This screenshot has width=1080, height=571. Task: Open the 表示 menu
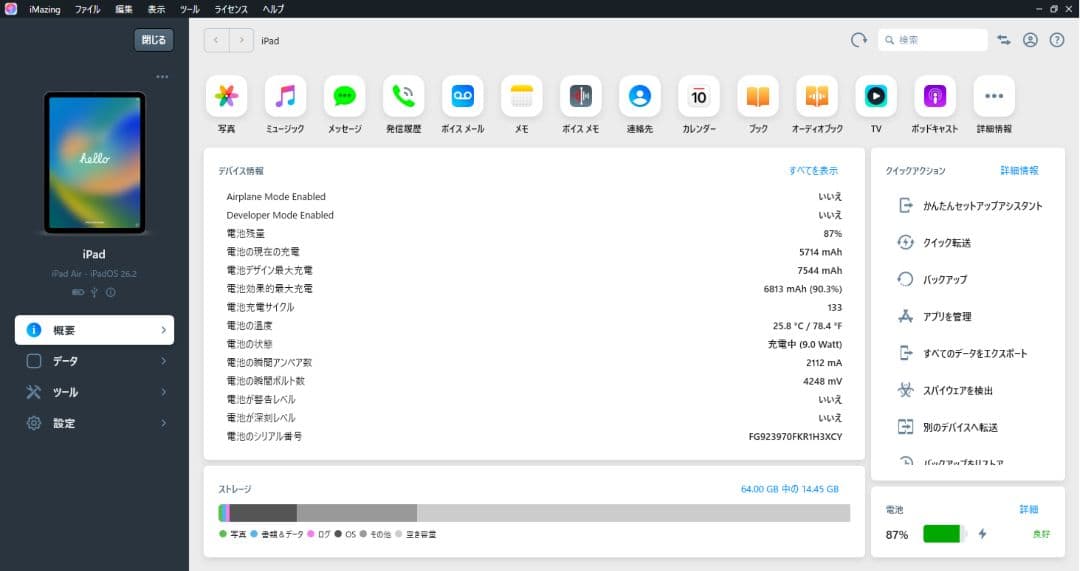(x=156, y=9)
